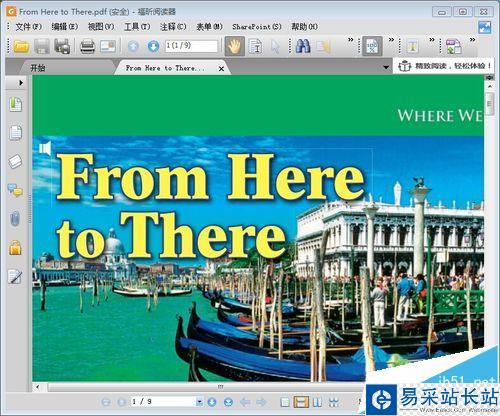Open a file with the folder icon
The width and height of the screenshot is (500, 416).
coord(21,46)
